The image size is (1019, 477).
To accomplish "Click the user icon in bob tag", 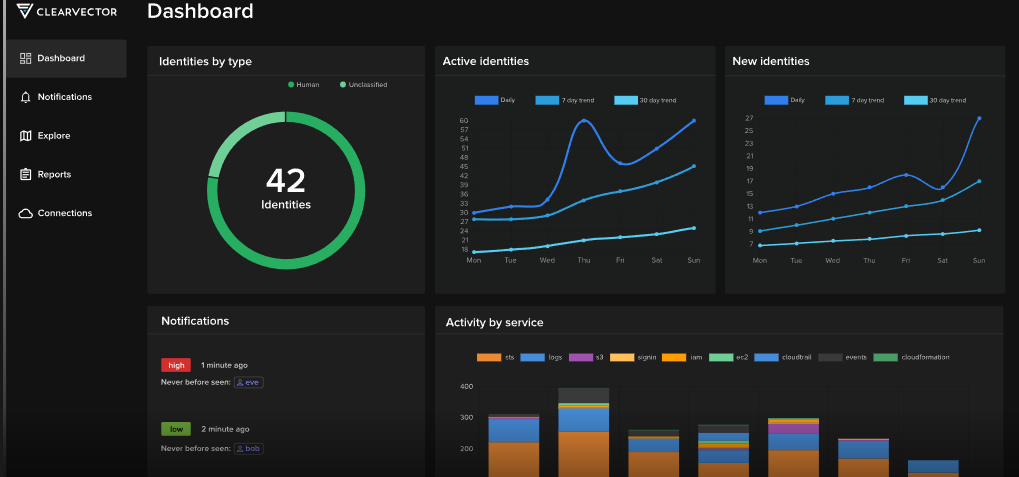I will coord(240,449).
